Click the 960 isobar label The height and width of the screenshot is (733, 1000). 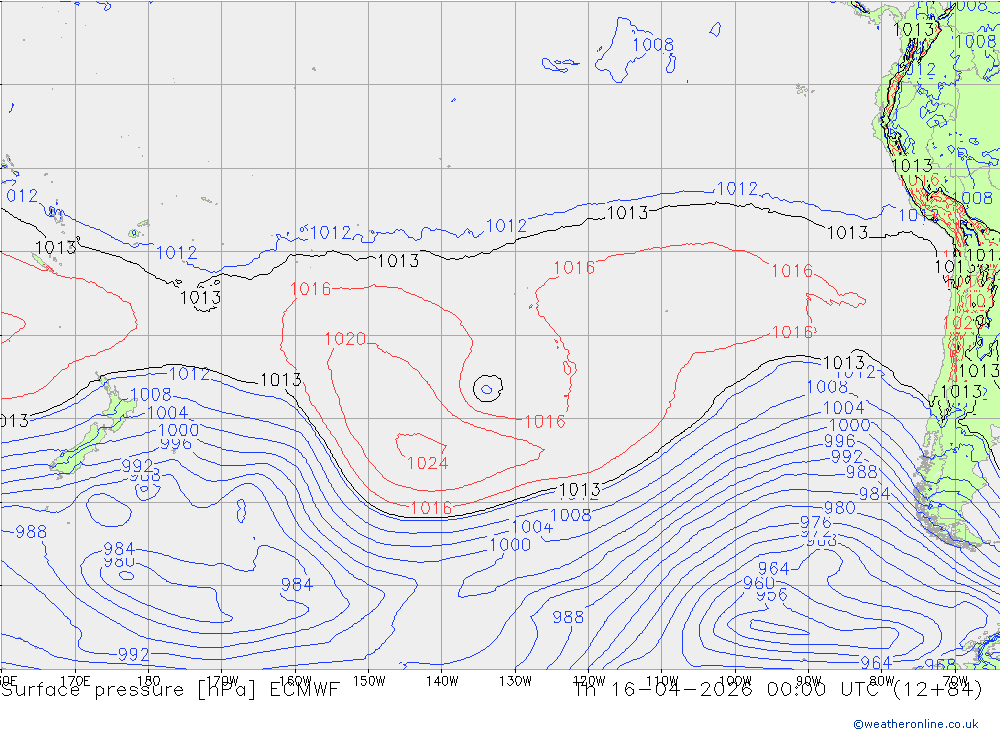click(x=759, y=583)
